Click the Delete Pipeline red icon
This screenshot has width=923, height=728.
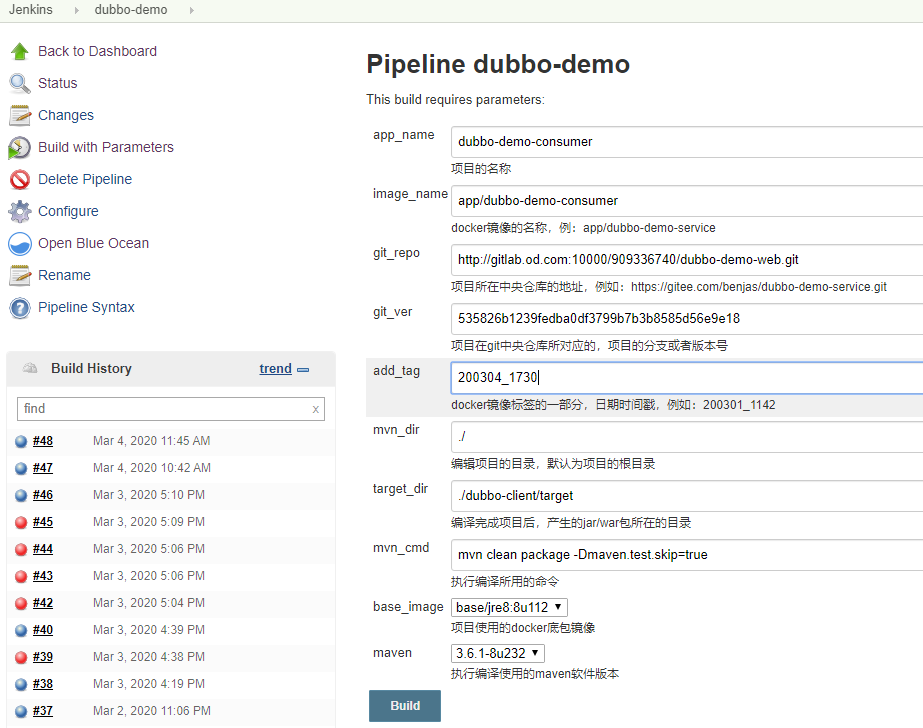pyautogui.click(x=20, y=179)
